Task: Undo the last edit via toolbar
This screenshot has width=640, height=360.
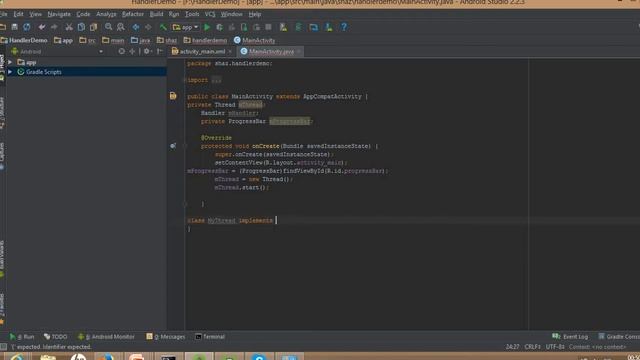Action: 42,27
